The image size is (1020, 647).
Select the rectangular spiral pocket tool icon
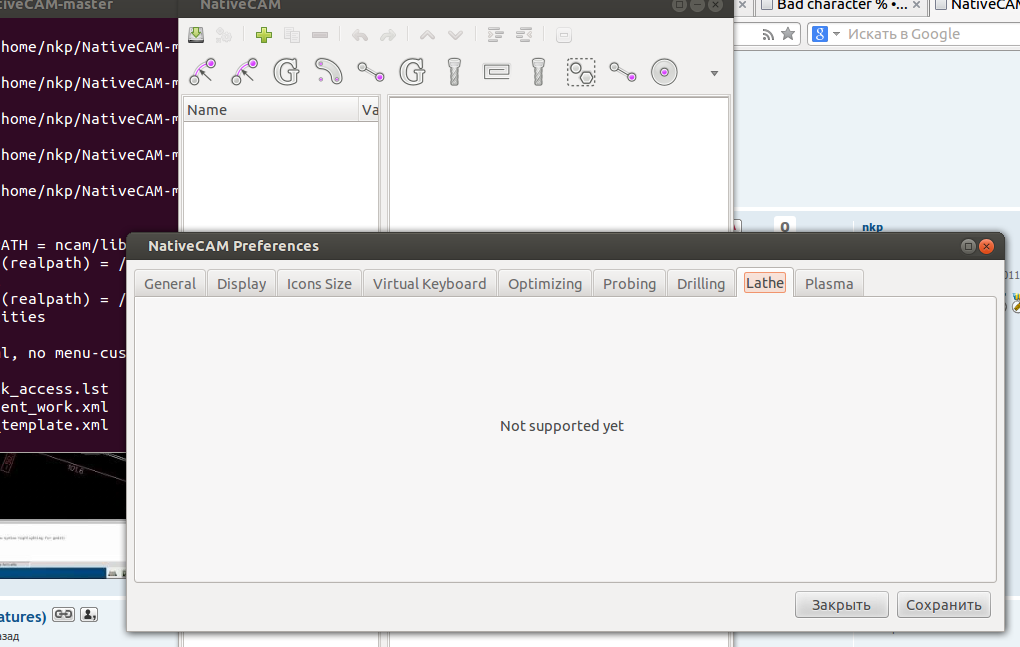[x=496, y=72]
